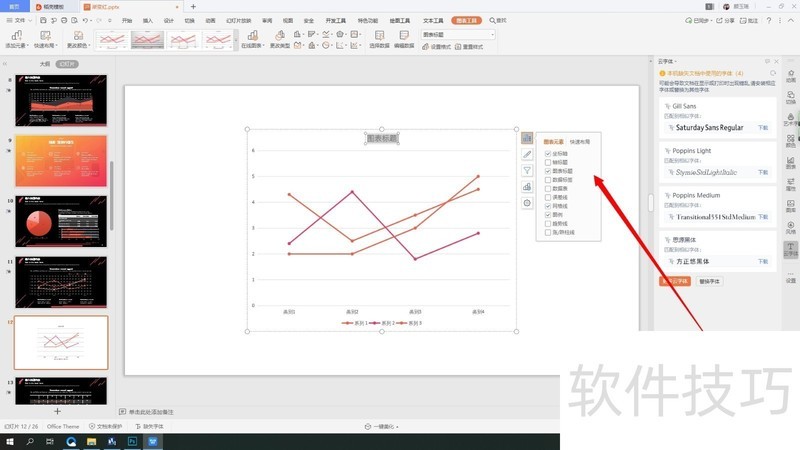Image resolution: width=800 pixels, height=450 pixels.
Task: Click the chart elements icon beside the chart
Action: (x=527, y=138)
